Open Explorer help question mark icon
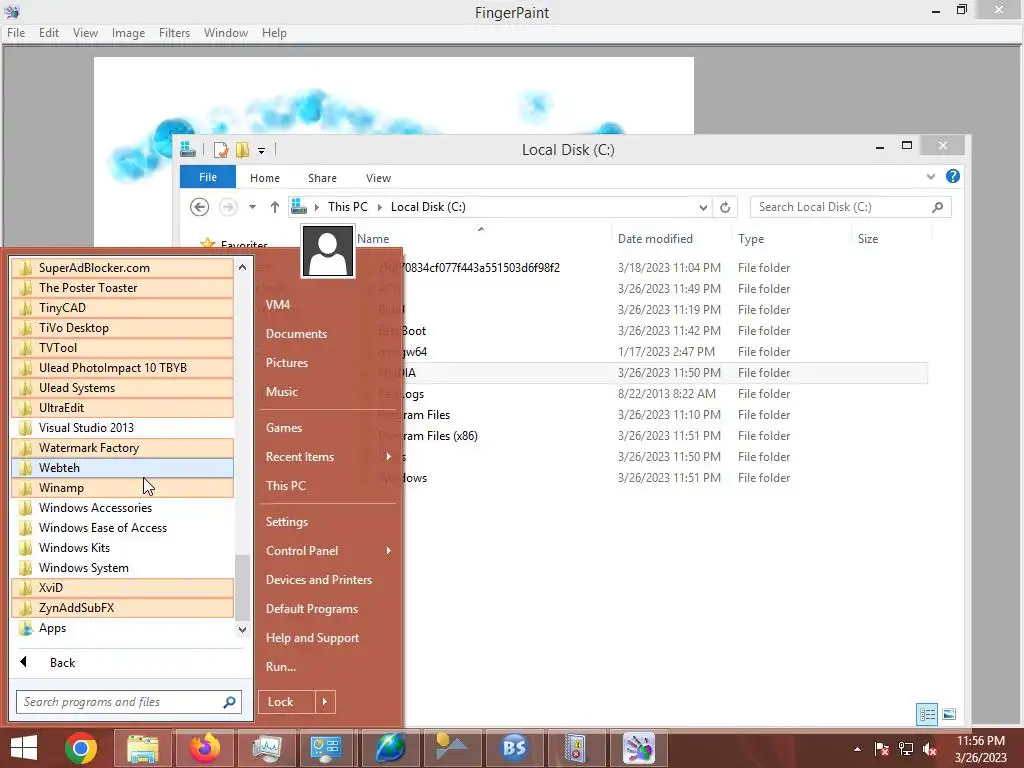This screenshot has height=768, width=1024. coord(953,176)
